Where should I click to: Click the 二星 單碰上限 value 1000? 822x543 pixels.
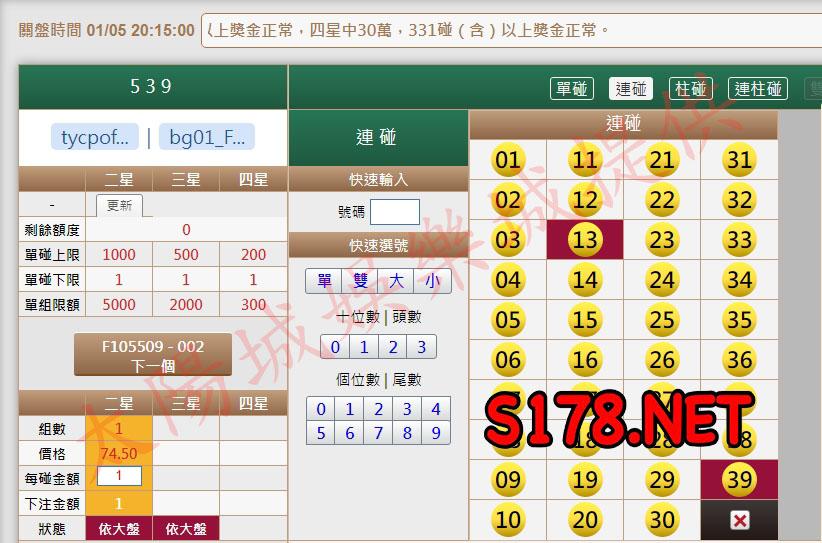[119, 255]
